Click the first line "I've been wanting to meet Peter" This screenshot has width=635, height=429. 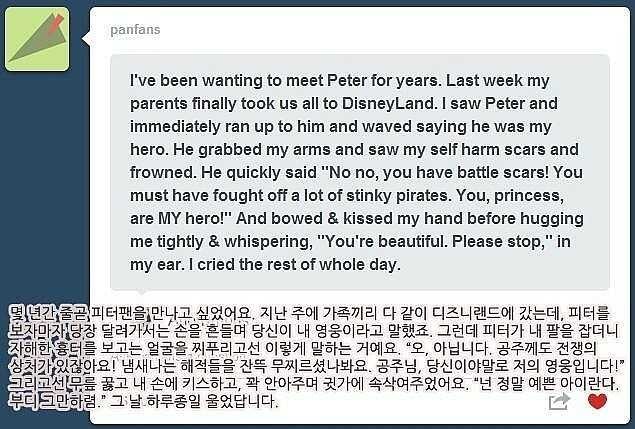pyautogui.click(x=250, y=79)
